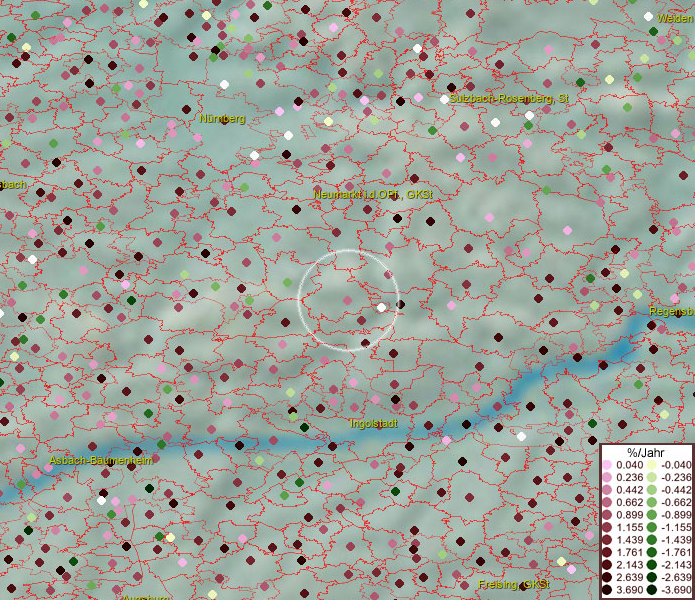The width and height of the screenshot is (695, 600).
Task: Select the white point left of Weiden label
Action: (648, 17)
